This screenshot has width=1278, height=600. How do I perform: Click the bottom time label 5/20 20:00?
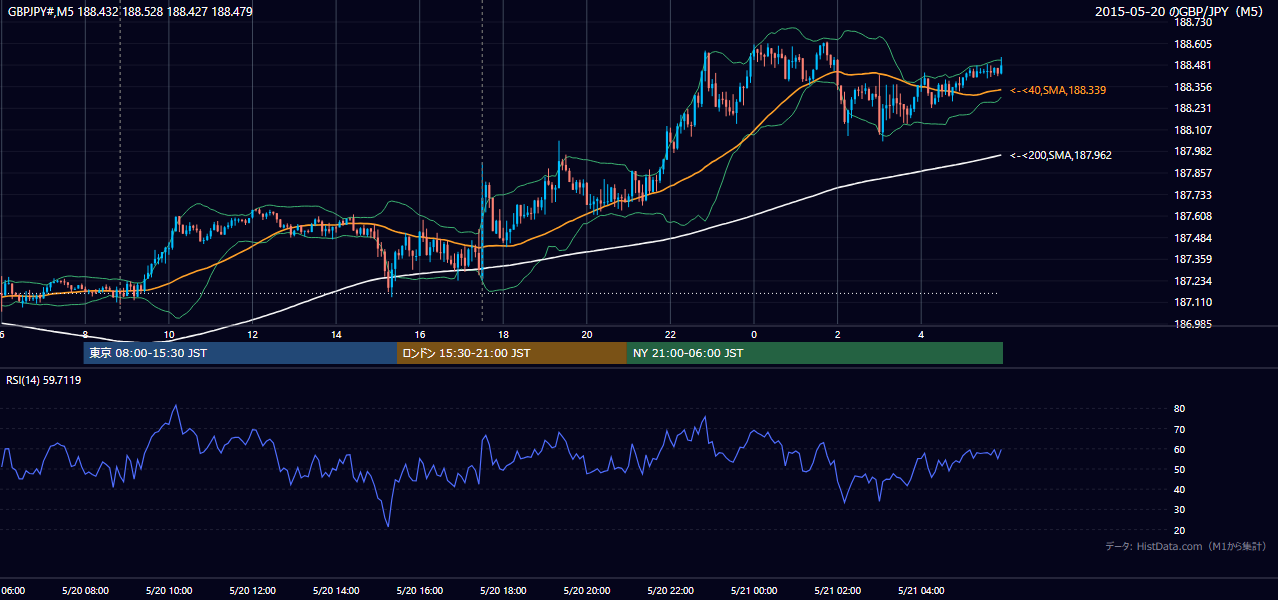586,591
